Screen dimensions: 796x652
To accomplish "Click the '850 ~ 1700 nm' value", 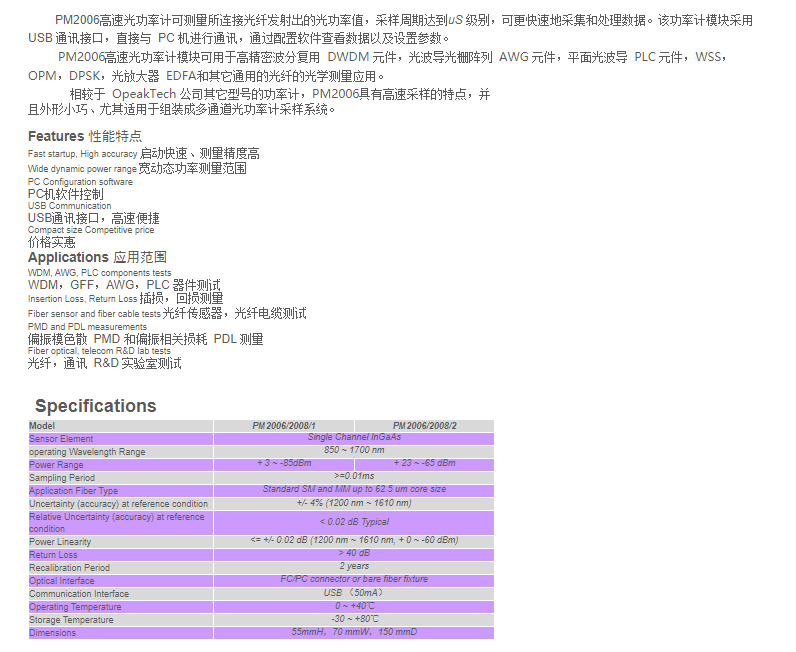I will coord(354,450).
